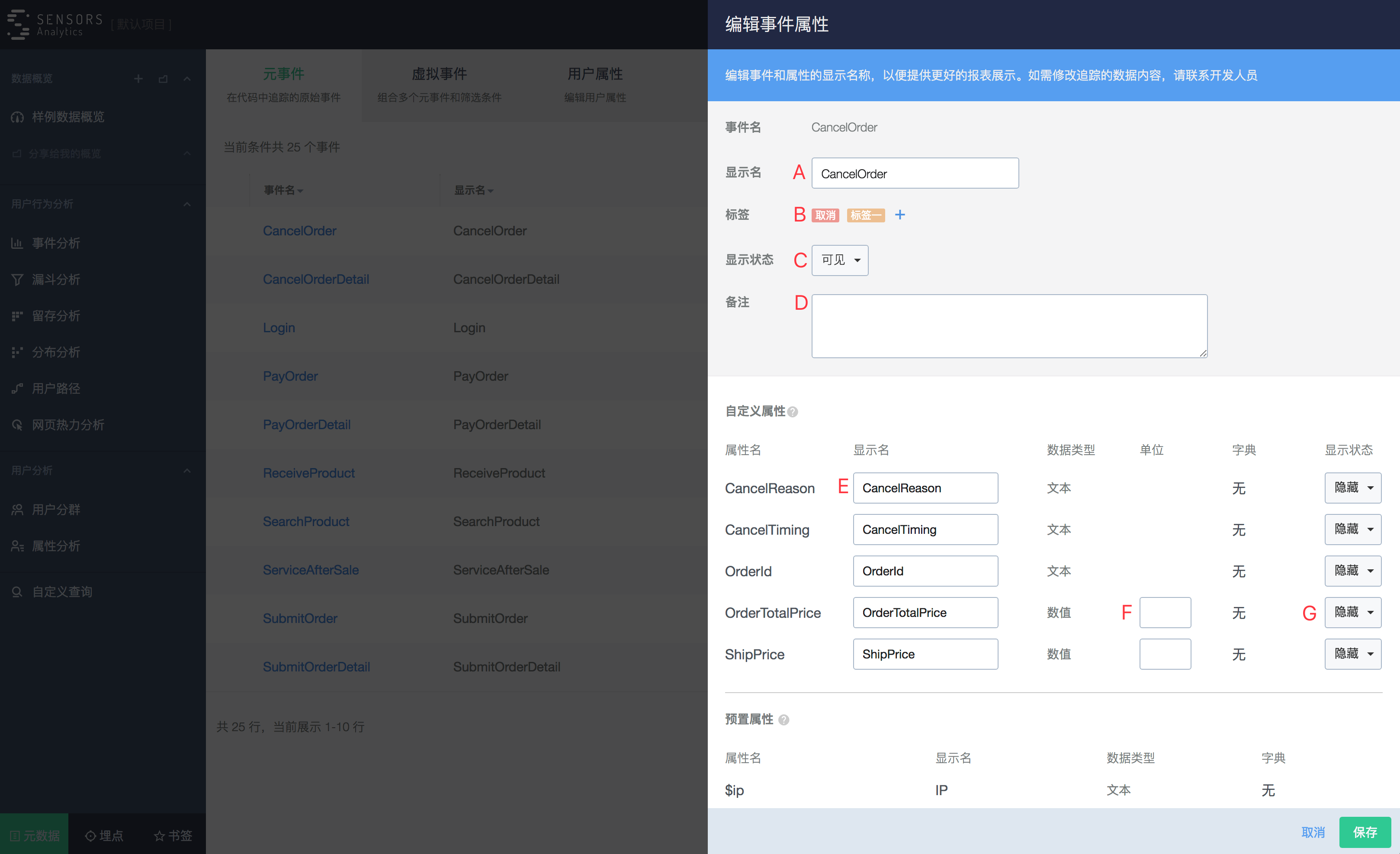
Task: Click the 属性分析 person icon
Action: point(17,546)
